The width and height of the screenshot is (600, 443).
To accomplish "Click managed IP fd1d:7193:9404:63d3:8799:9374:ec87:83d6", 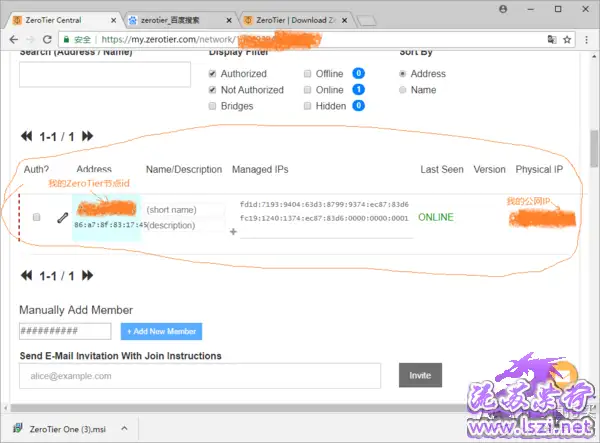I will (x=324, y=204).
